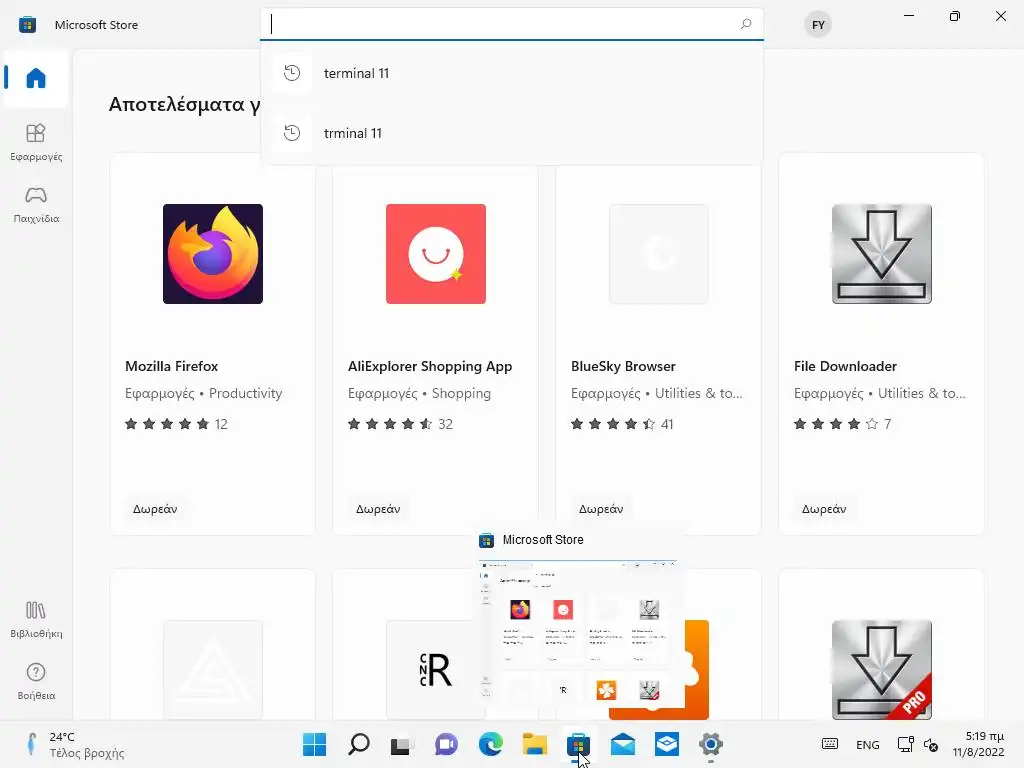
Task: Click Mozilla Firefox star rating 12
Action: pos(176,424)
